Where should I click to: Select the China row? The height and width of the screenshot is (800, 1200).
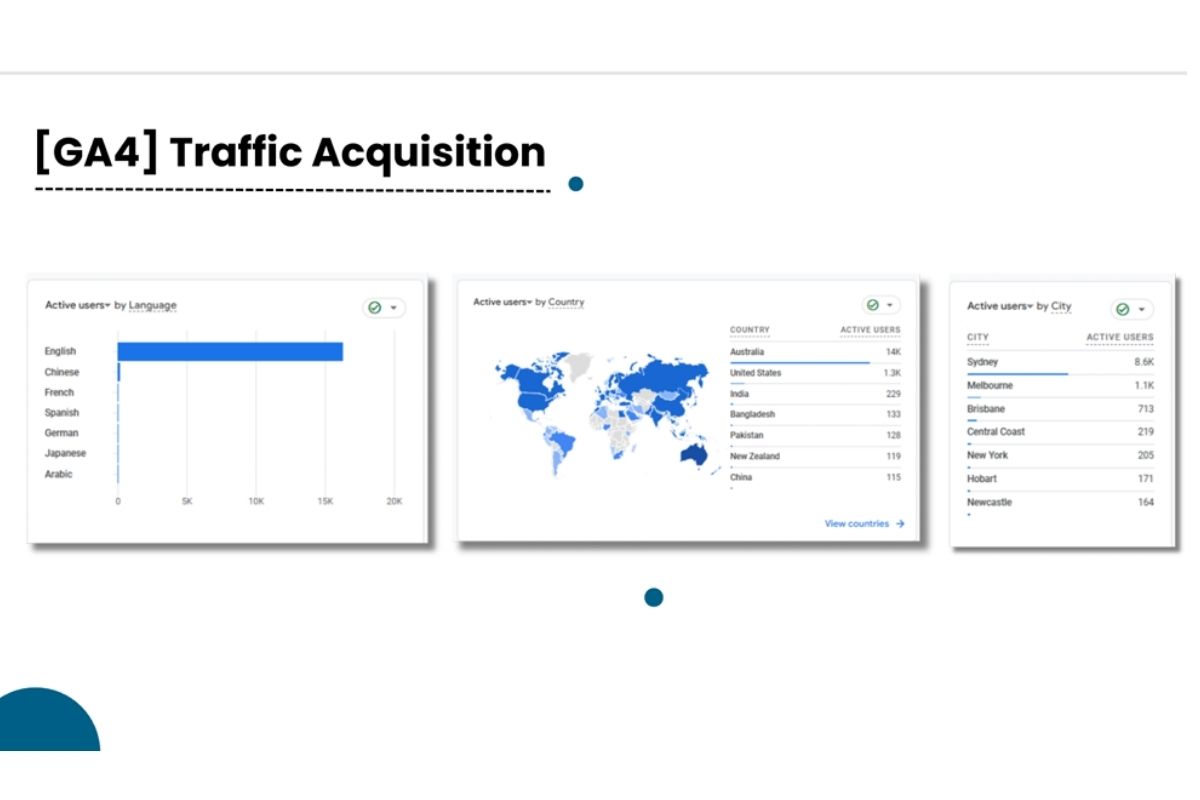(815, 478)
